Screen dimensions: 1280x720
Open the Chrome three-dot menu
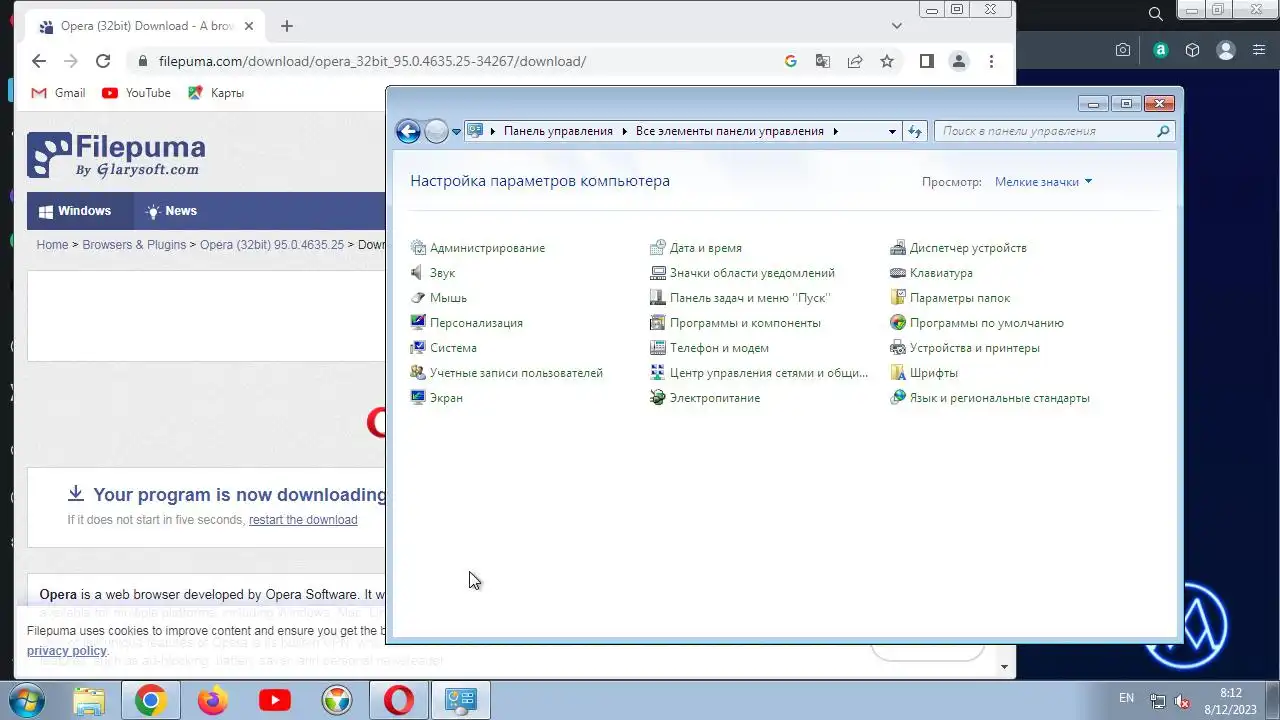pos(991,61)
